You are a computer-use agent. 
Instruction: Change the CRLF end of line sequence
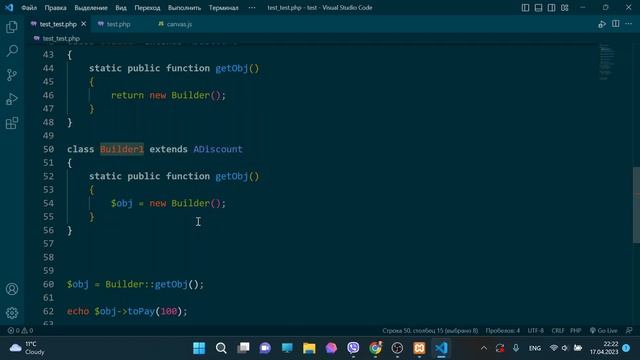[558, 331]
